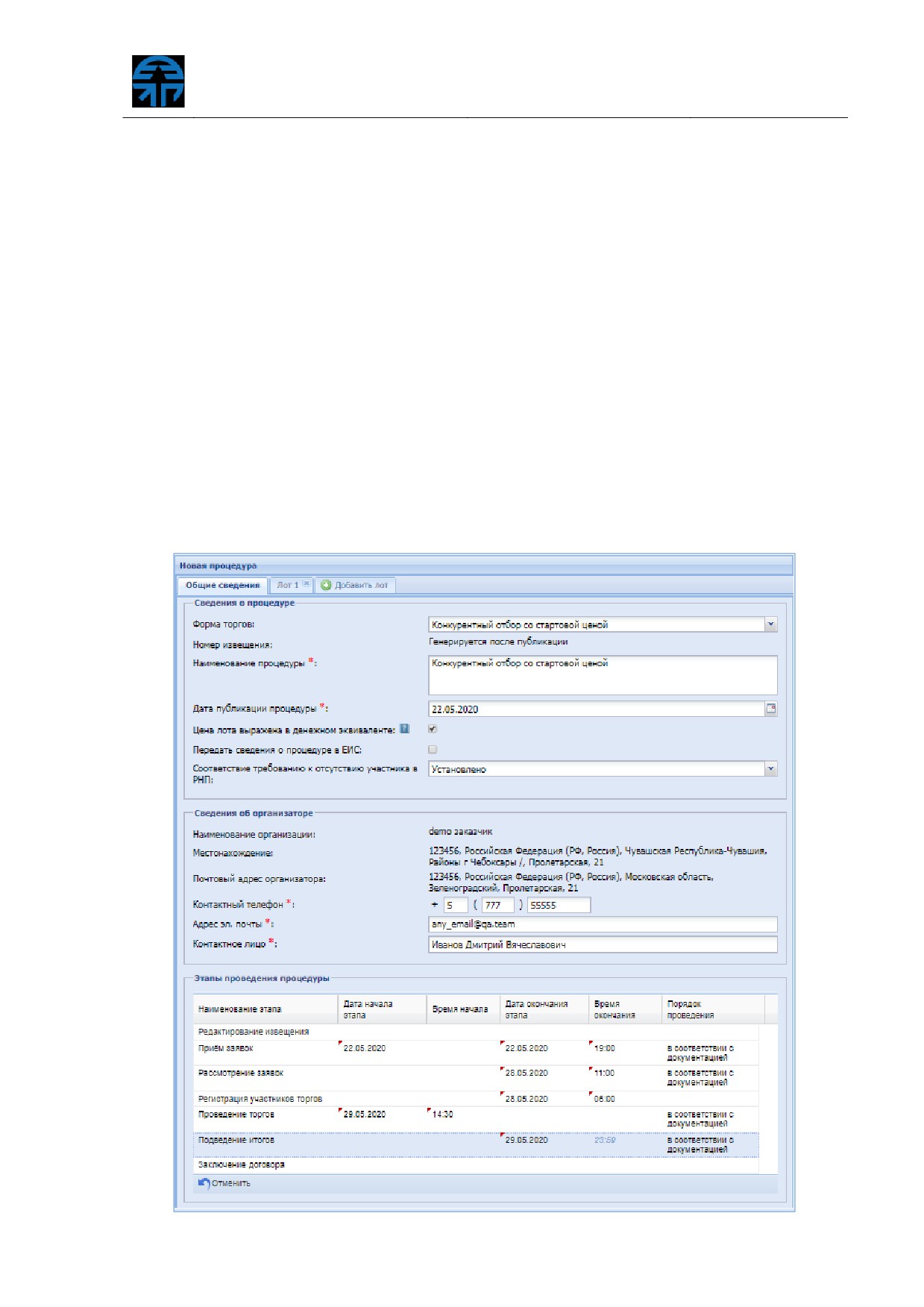
Task: Click end date '29.05.2020' of 'Подведение итогов'
Action: (x=526, y=1140)
